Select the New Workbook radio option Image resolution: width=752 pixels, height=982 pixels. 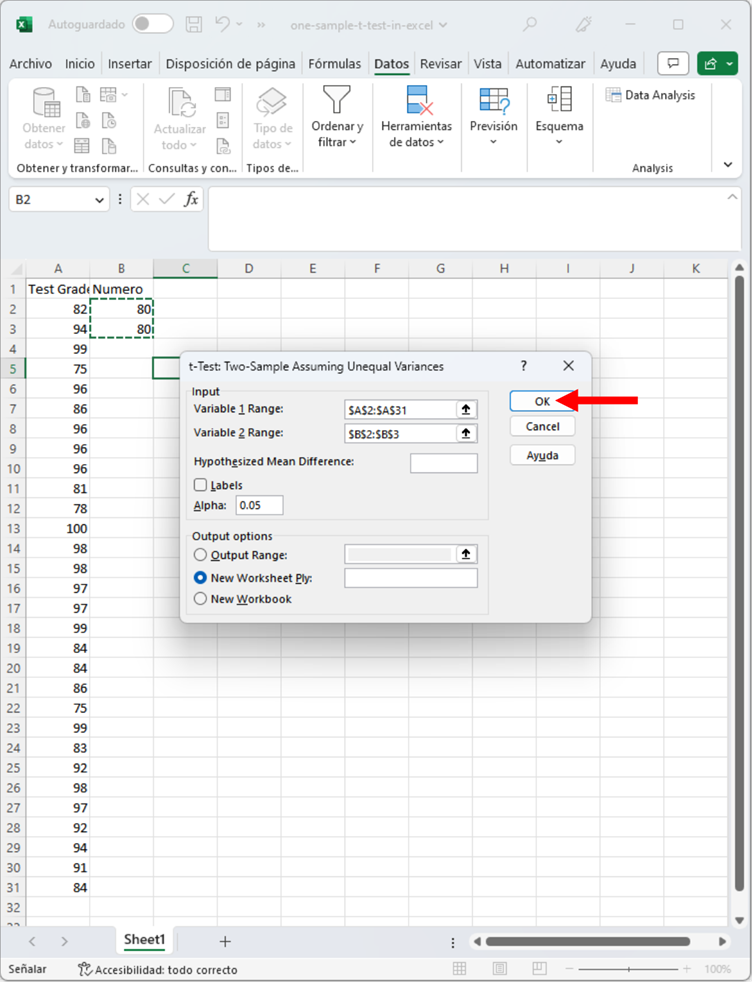click(x=201, y=599)
